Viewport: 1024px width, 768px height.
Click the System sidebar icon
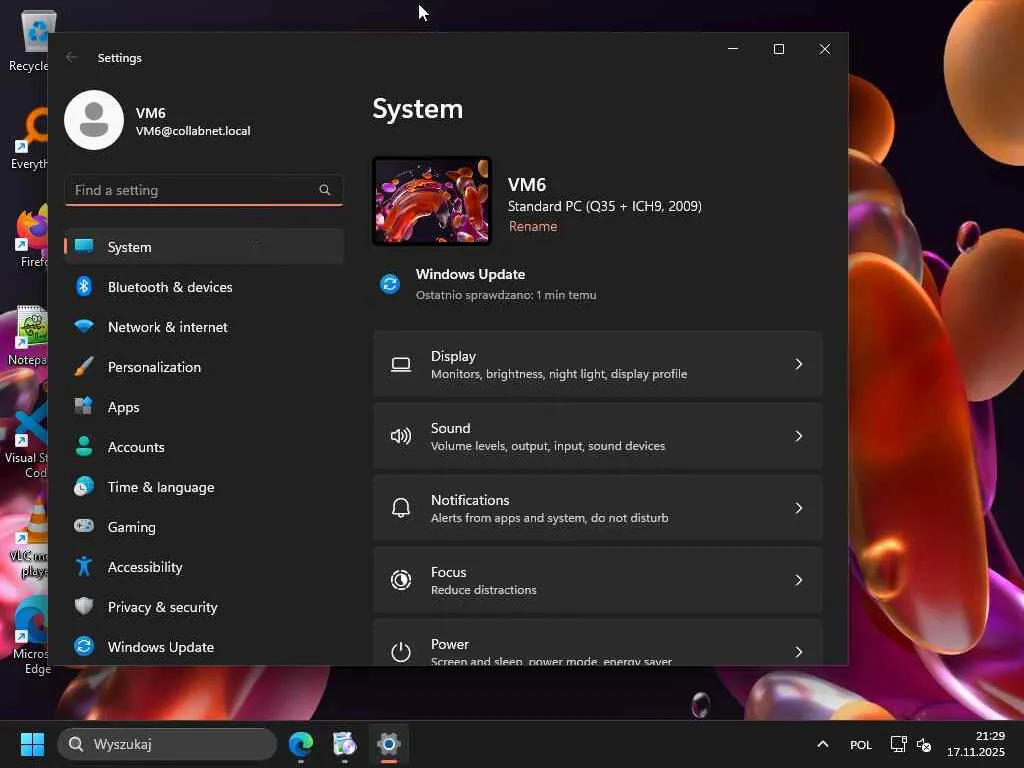point(84,246)
